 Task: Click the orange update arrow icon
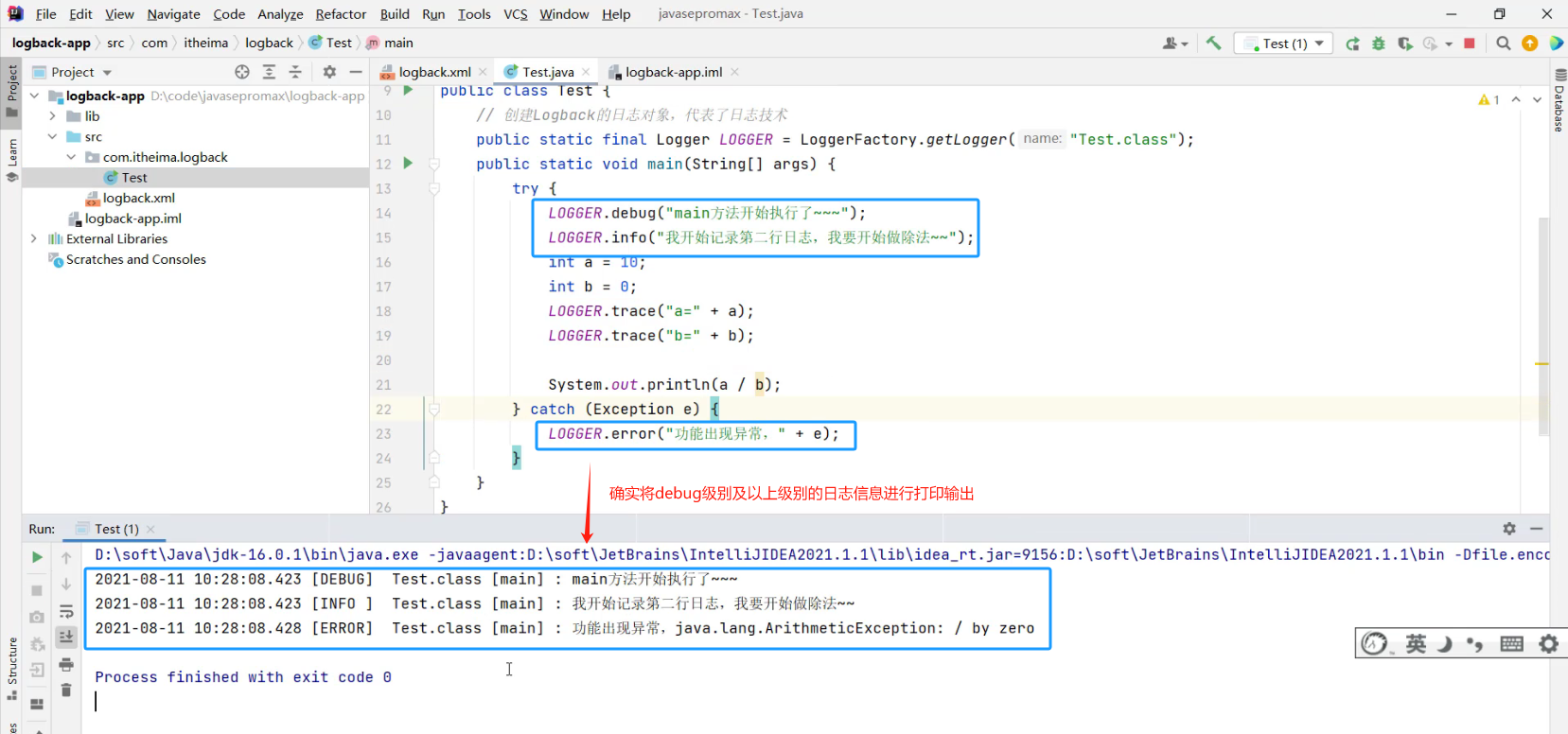[1530, 44]
